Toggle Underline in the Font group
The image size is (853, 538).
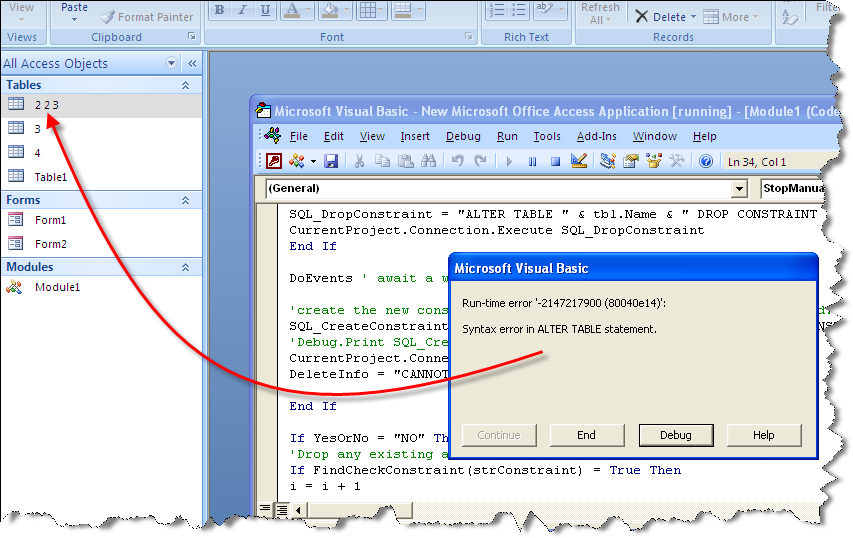(x=265, y=10)
